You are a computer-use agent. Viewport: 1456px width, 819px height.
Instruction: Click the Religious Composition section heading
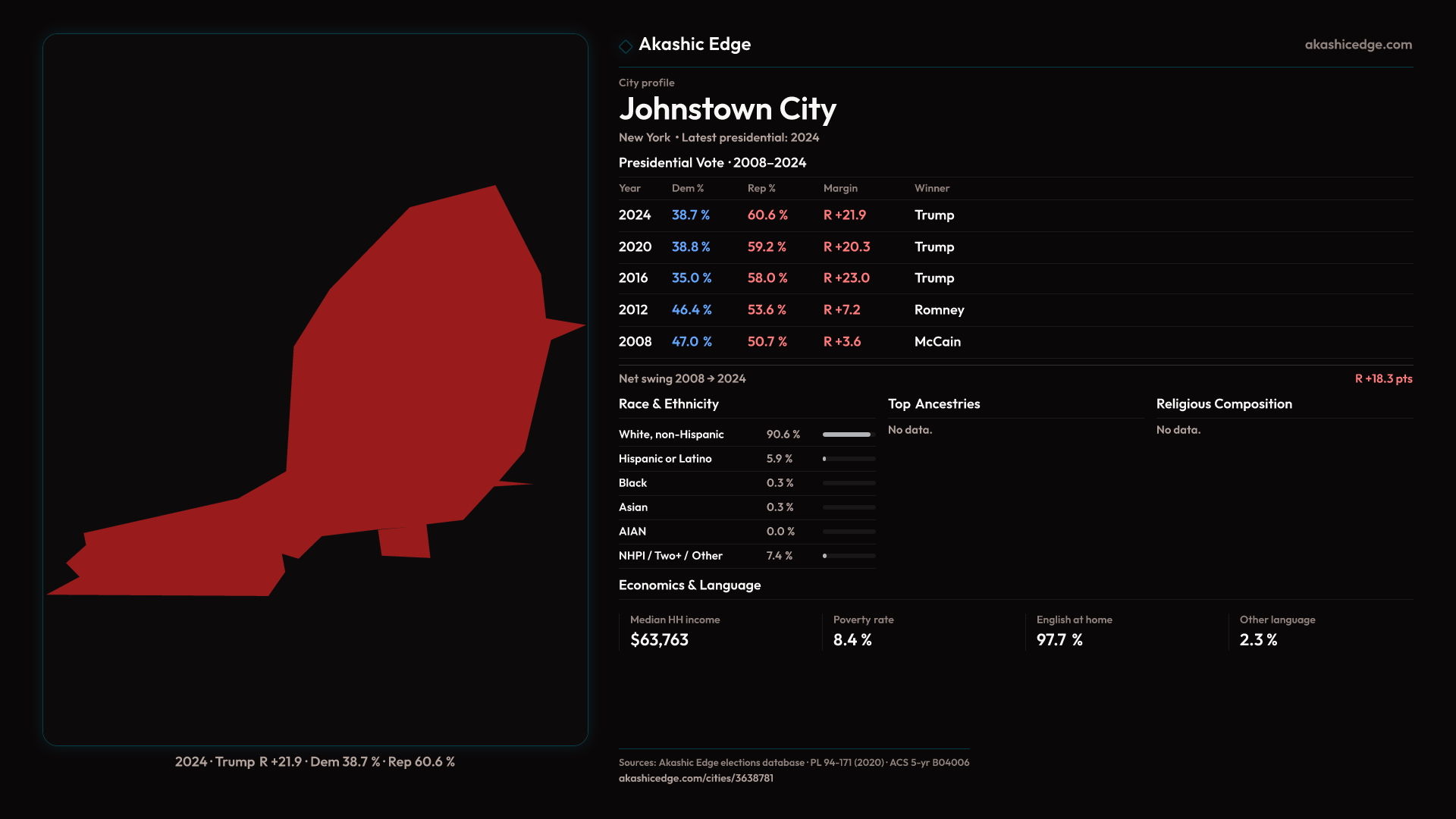tap(1223, 404)
